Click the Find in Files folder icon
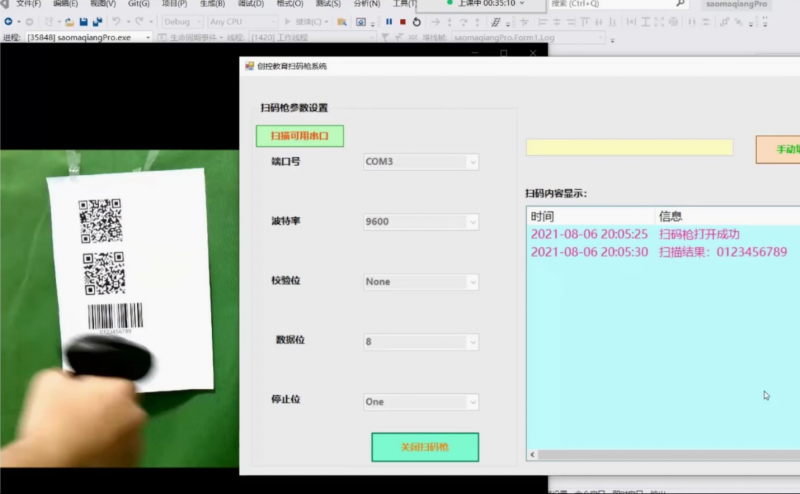800x494 pixels. (342, 22)
